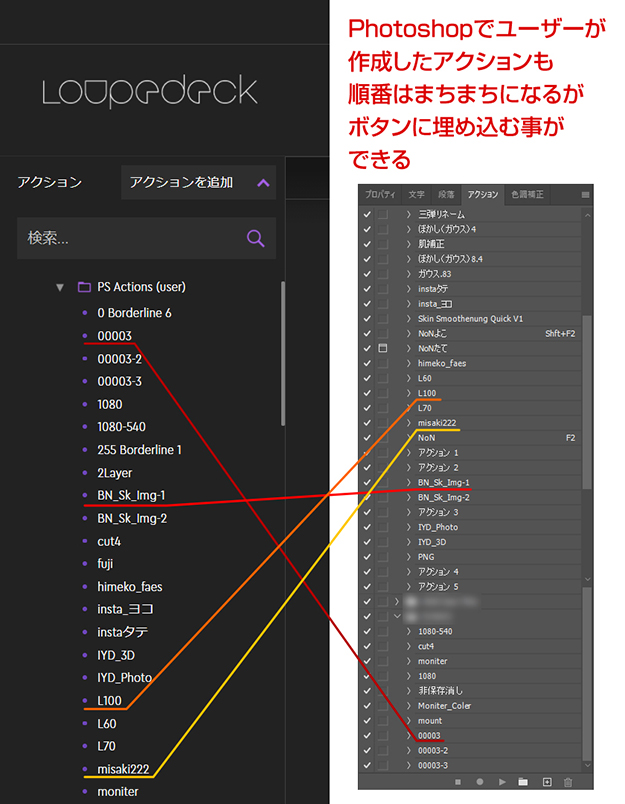625x804 pixels.
Task: Expand the collapsed blurred action set
Action: (397, 601)
